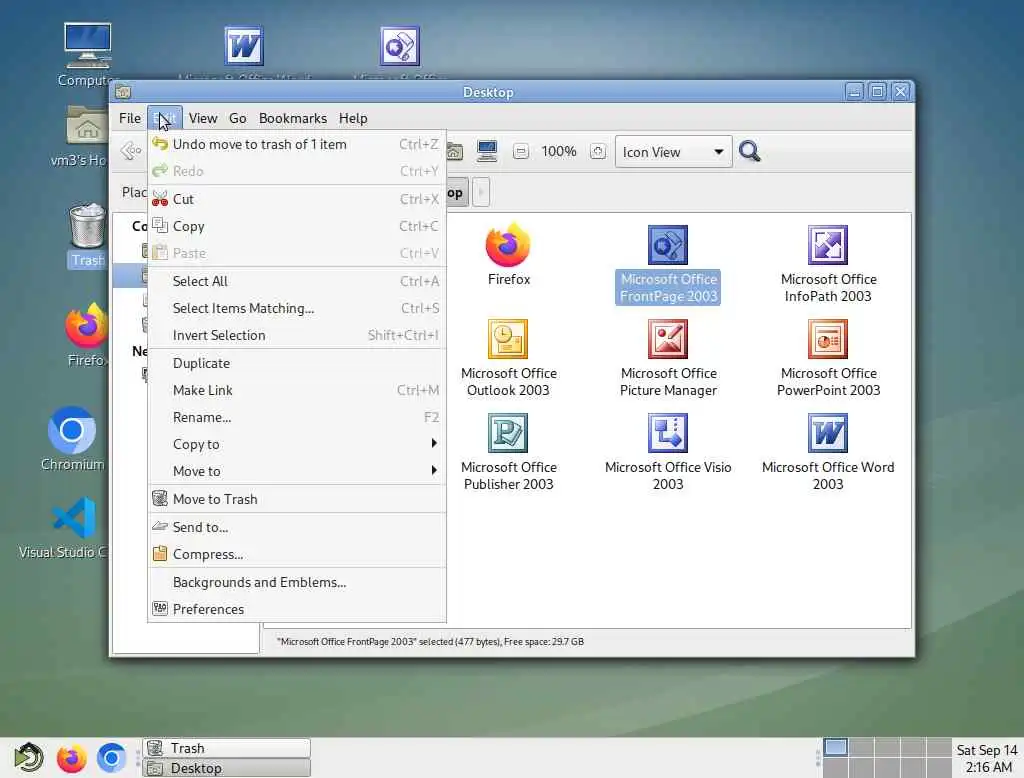Select the Trash icon on desktop

tap(87, 225)
